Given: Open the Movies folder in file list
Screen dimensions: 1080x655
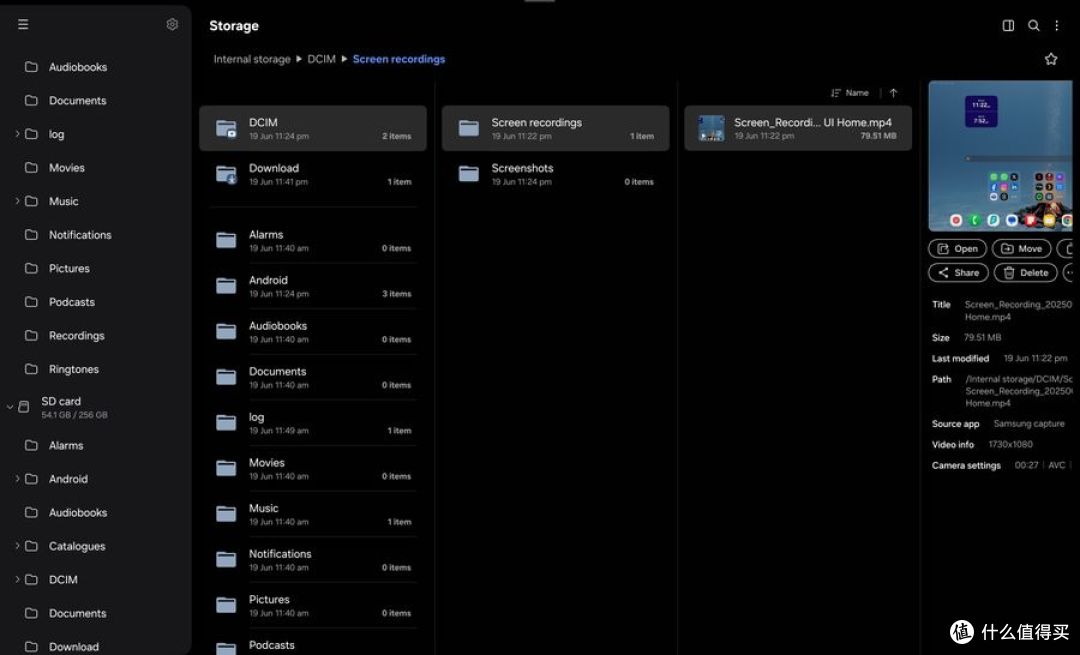Looking at the screenshot, I should tap(313, 468).
